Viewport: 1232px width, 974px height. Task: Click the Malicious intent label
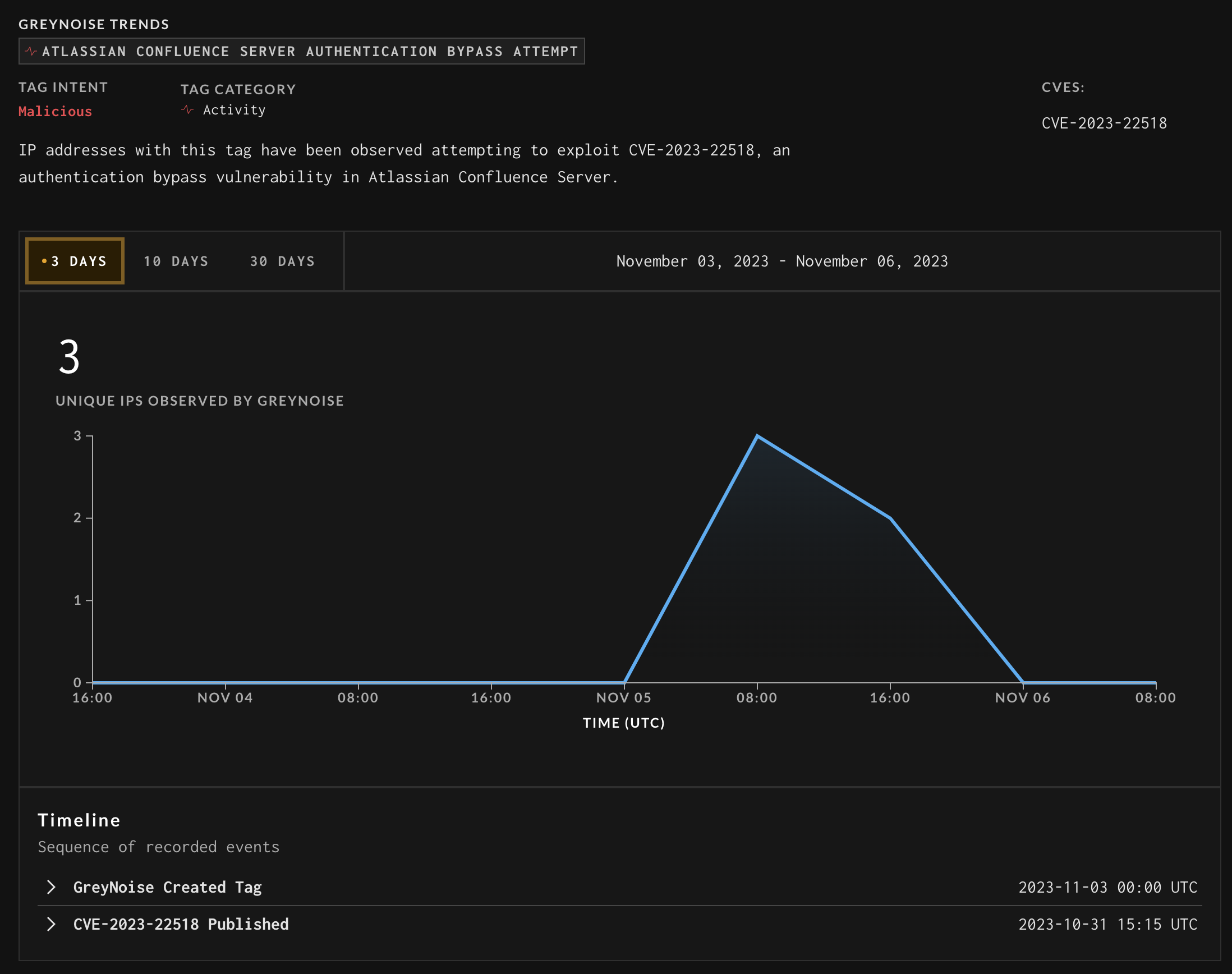55,111
